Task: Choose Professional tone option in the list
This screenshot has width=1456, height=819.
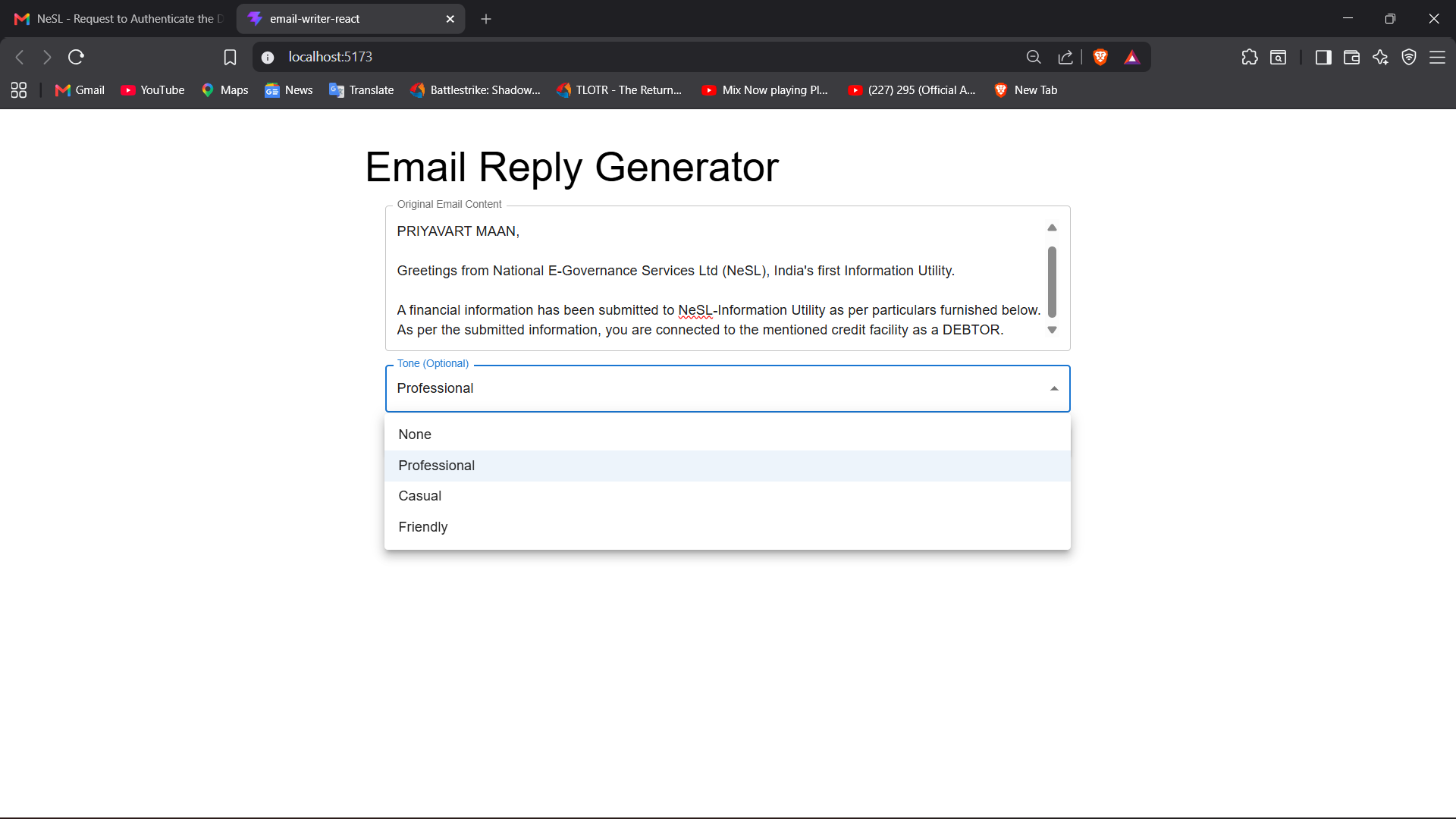Action: 727,466
